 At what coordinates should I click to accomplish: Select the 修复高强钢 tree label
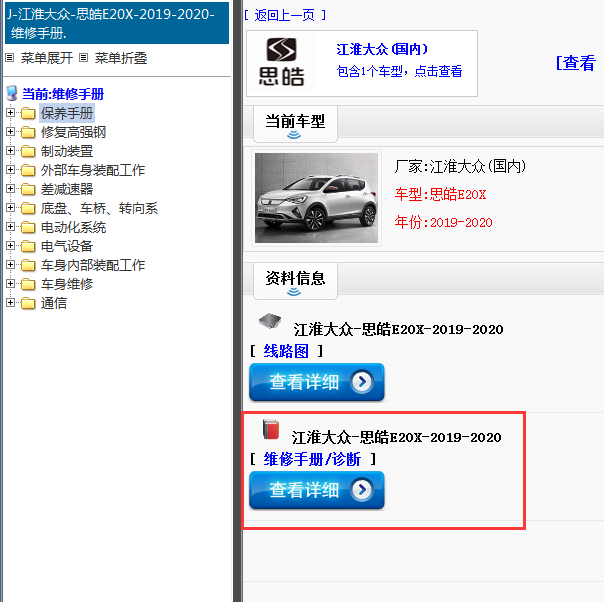pos(73,132)
